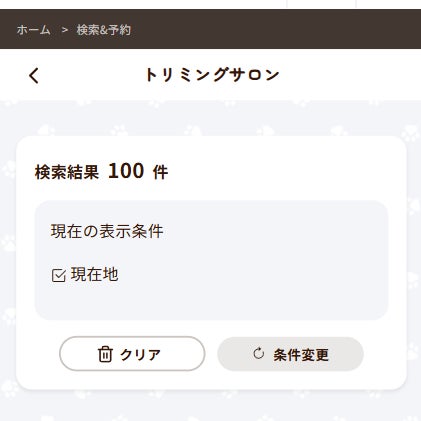The height and width of the screenshot is (421, 421).
Task: Change search conditions with the 条件変更 button
Action: [290, 354]
